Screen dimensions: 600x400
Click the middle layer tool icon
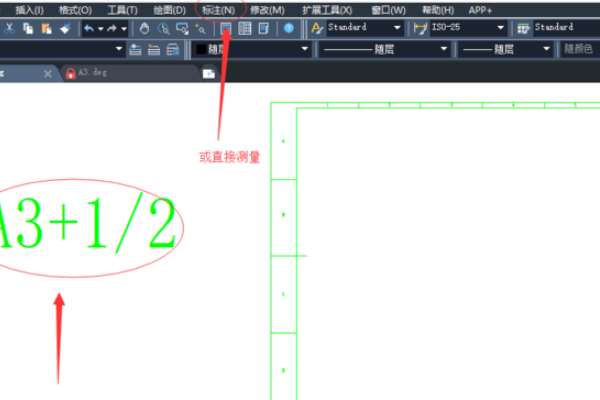tap(154, 49)
